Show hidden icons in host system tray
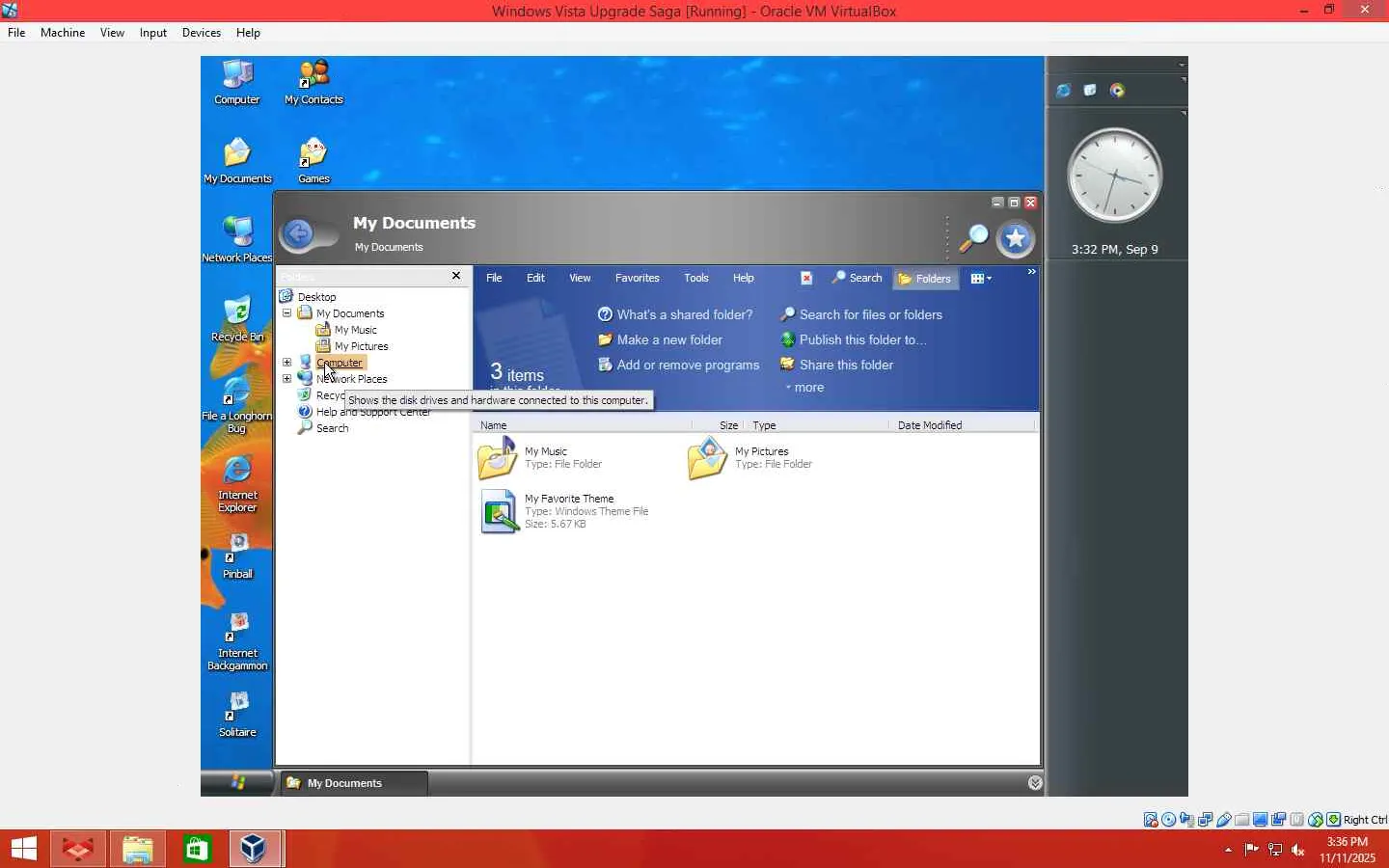Image resolution: width=1389 pixels, height=868 pixels. tap(1228, 851)
